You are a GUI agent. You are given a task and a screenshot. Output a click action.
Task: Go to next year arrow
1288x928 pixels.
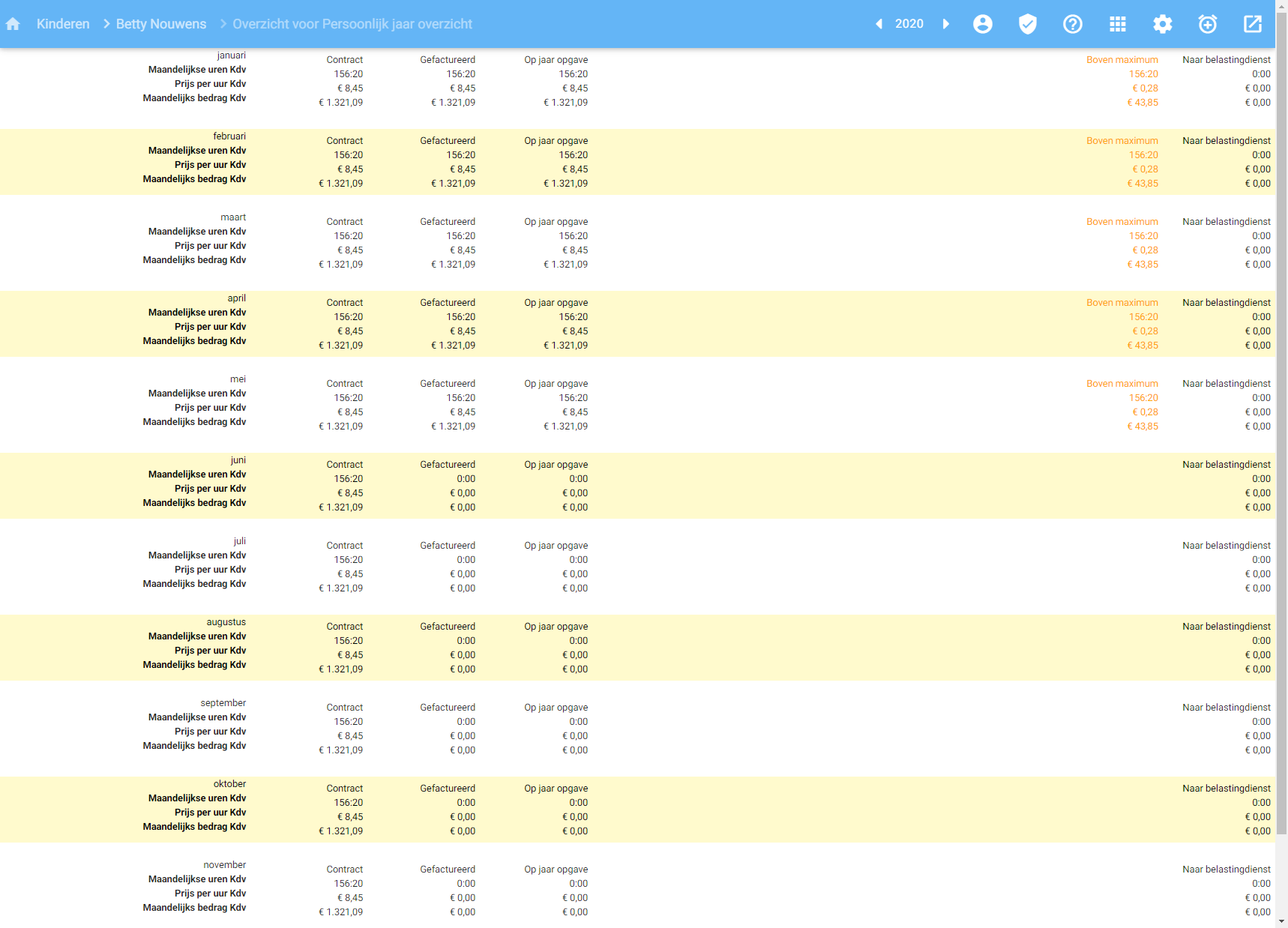[x=946, y=24]
